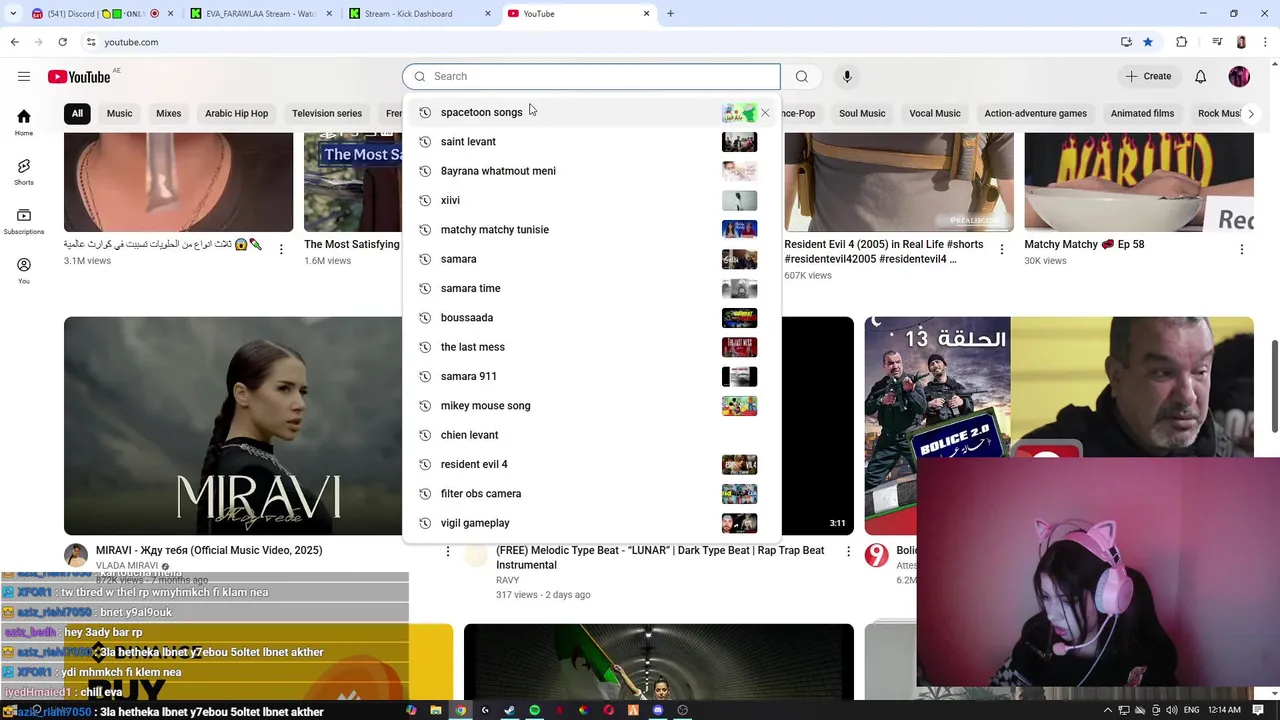This screenshot has width=1280, height=720.
Task: Choose 'matchy matchy tunisie' suggestion
Action: (592, 230)
